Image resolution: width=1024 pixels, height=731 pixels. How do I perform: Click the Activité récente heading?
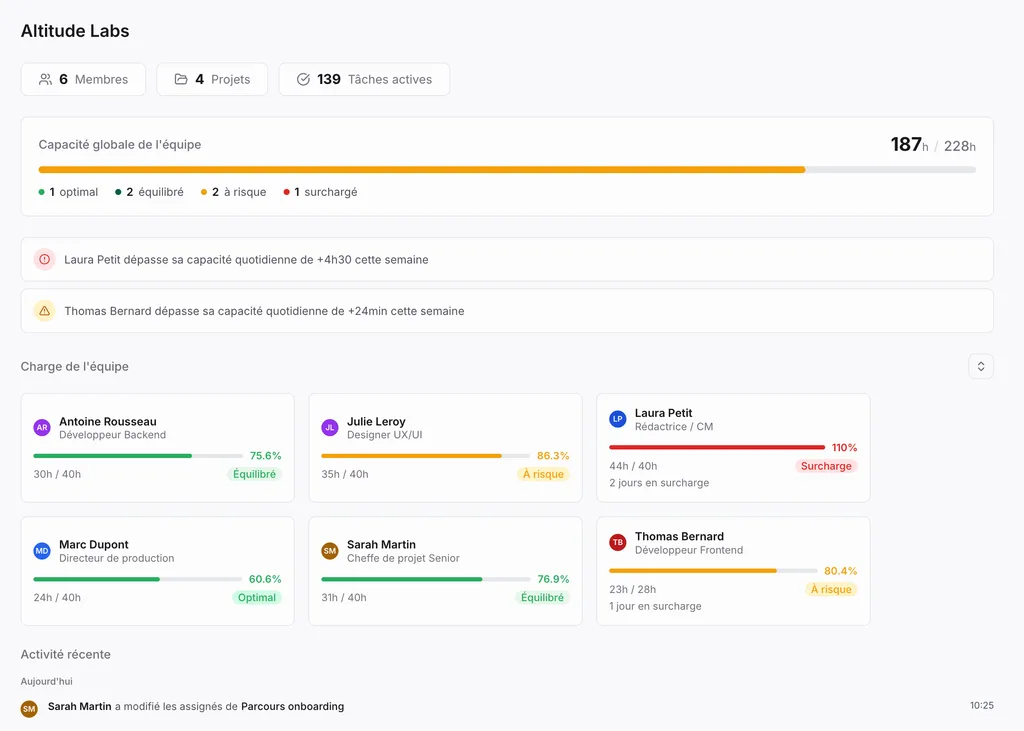tap(65, 655)
